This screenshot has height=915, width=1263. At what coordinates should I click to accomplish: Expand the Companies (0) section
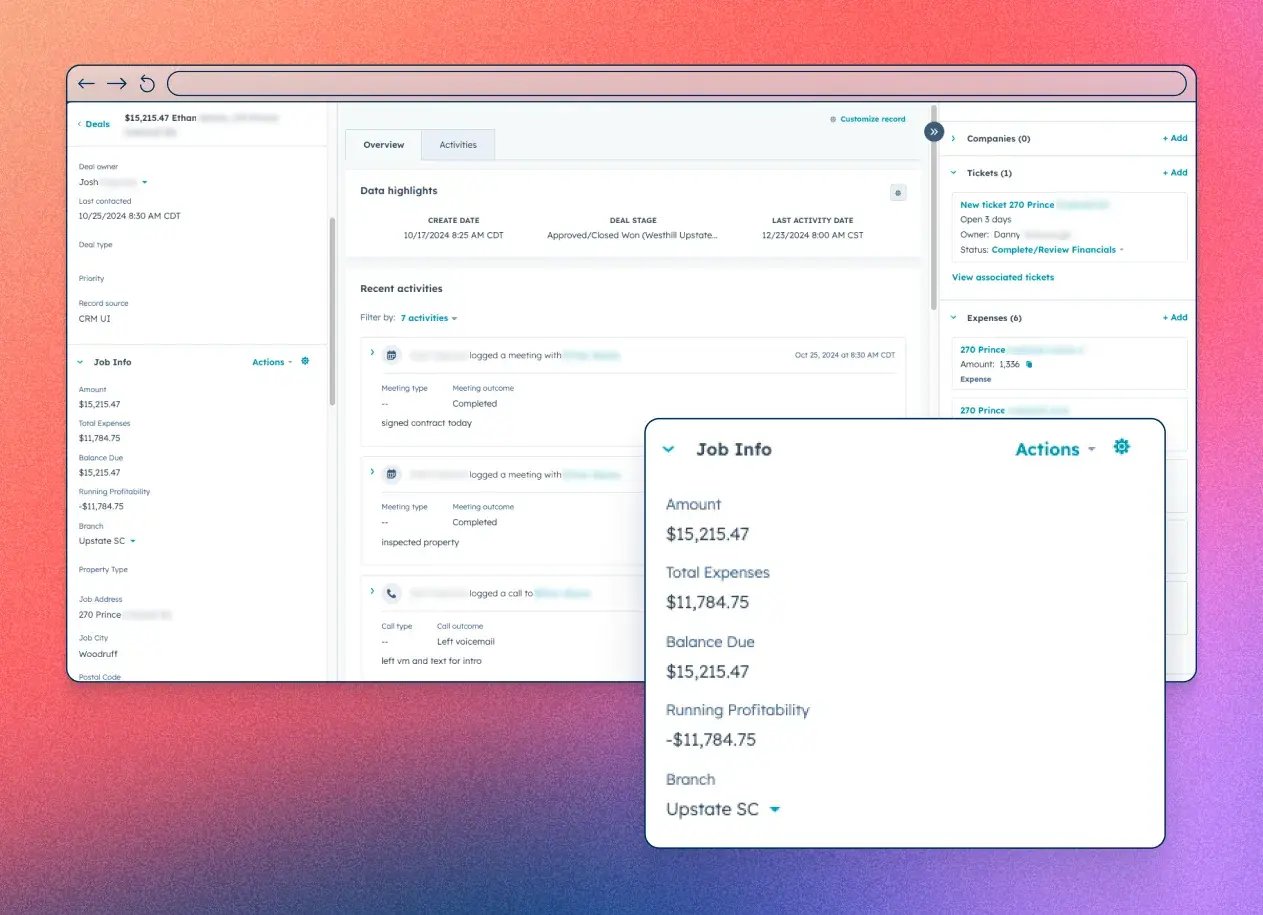click(953, 138)
